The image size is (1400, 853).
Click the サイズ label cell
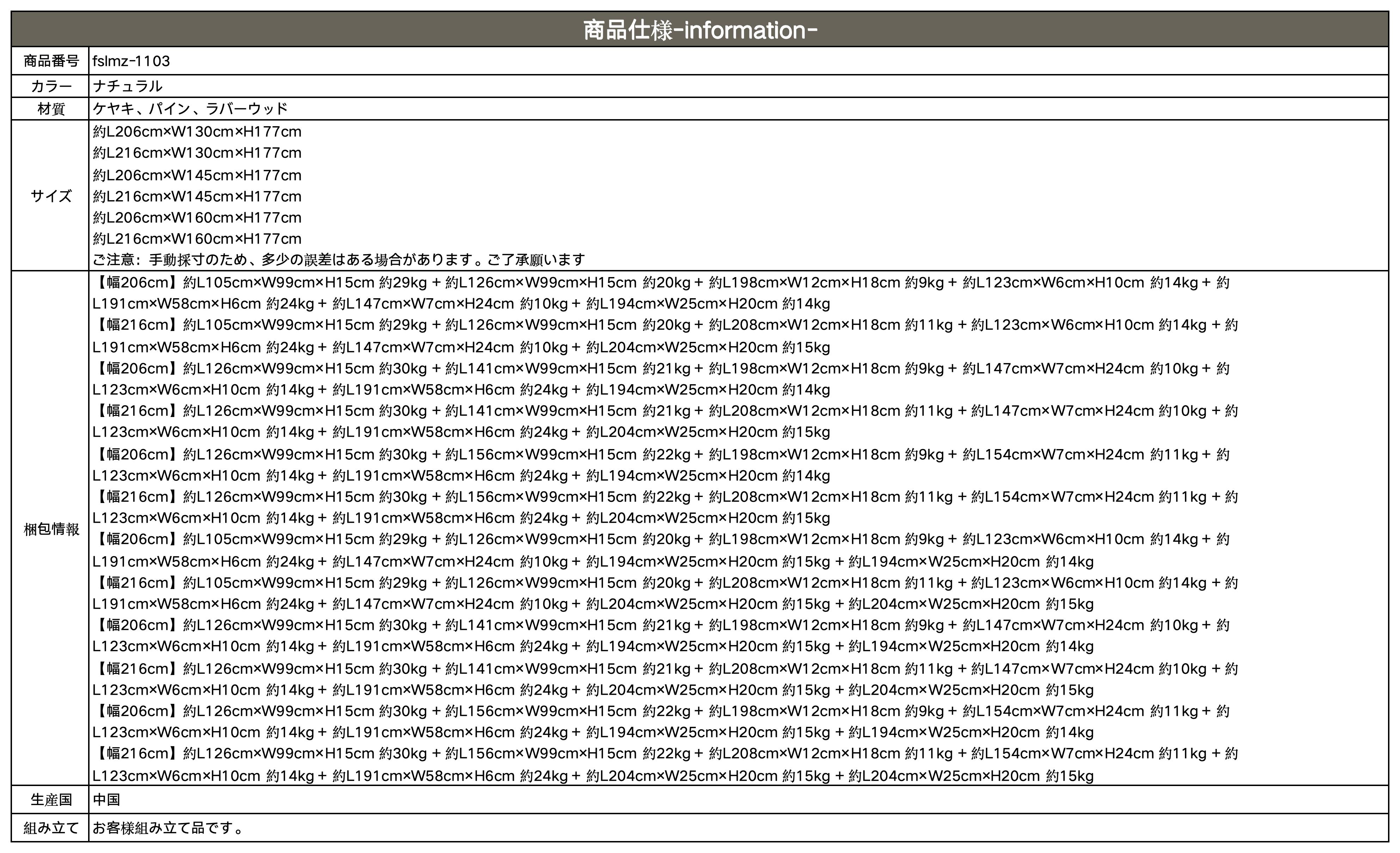pos(50,196)
